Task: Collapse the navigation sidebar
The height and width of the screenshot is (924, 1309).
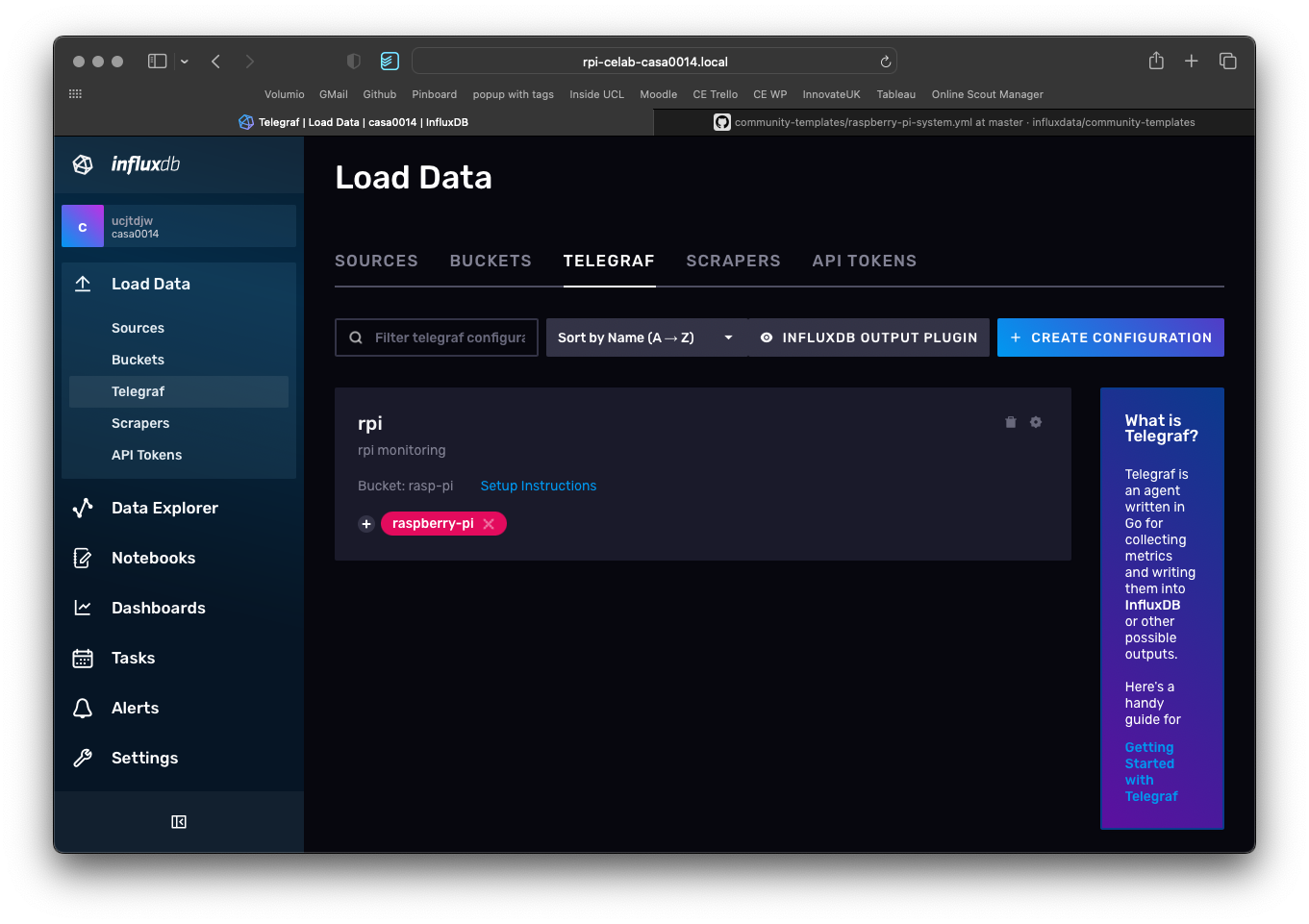Action: coord(179,822)
